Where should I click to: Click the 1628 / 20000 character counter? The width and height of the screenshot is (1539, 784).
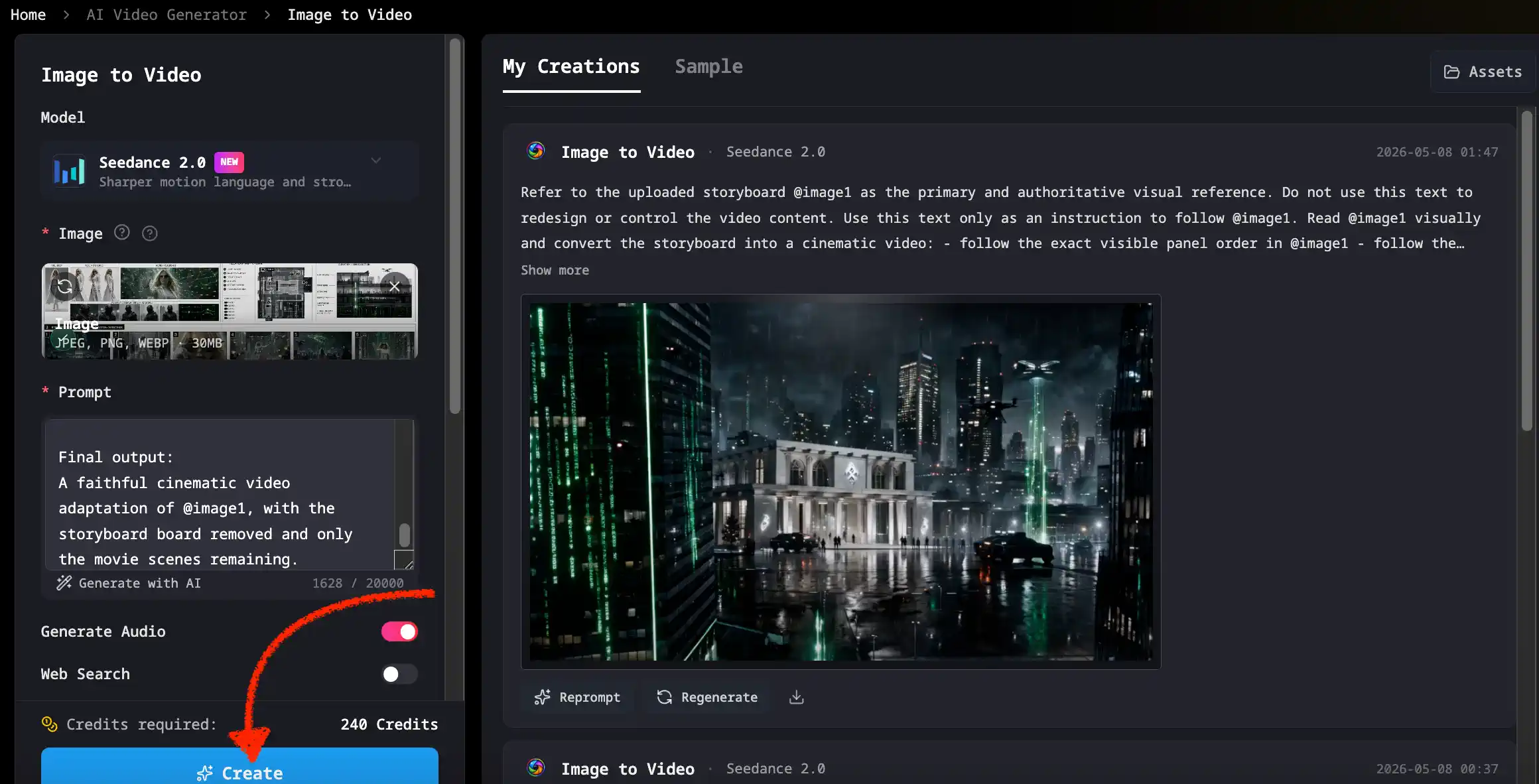(358, 583)
